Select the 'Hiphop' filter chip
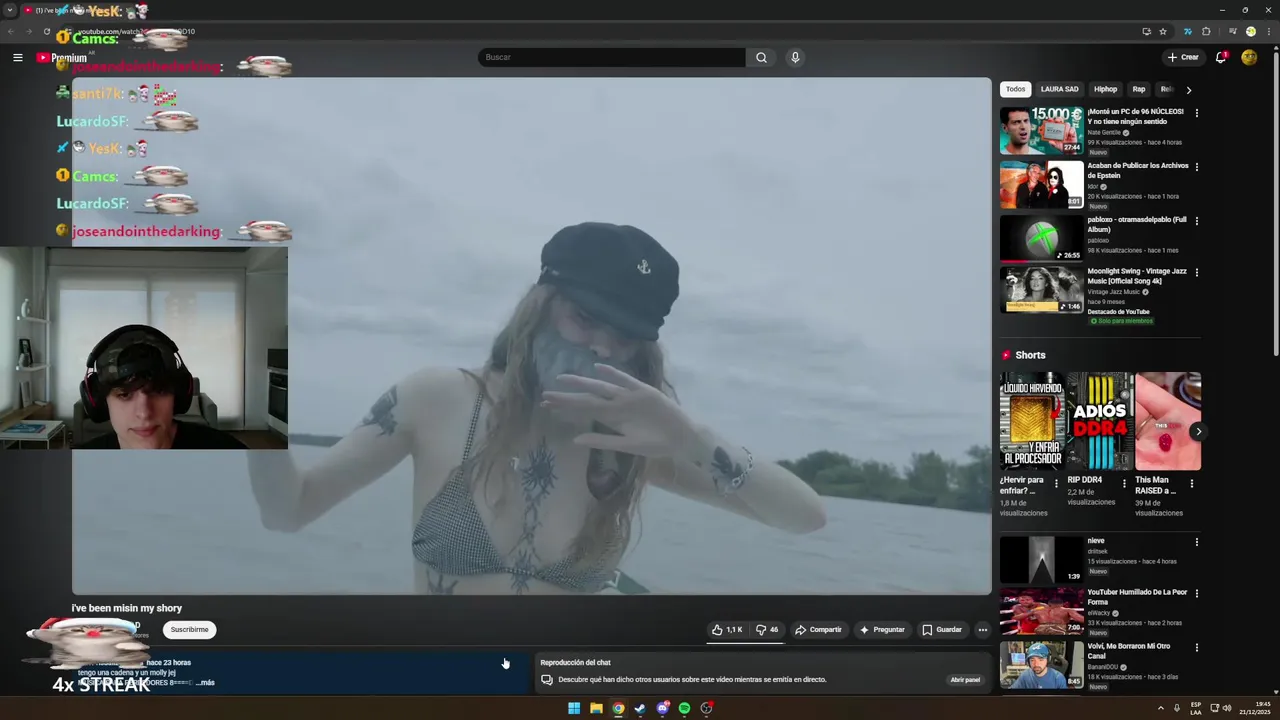Screen dimensions: 1280x720 pos(1105,89)
